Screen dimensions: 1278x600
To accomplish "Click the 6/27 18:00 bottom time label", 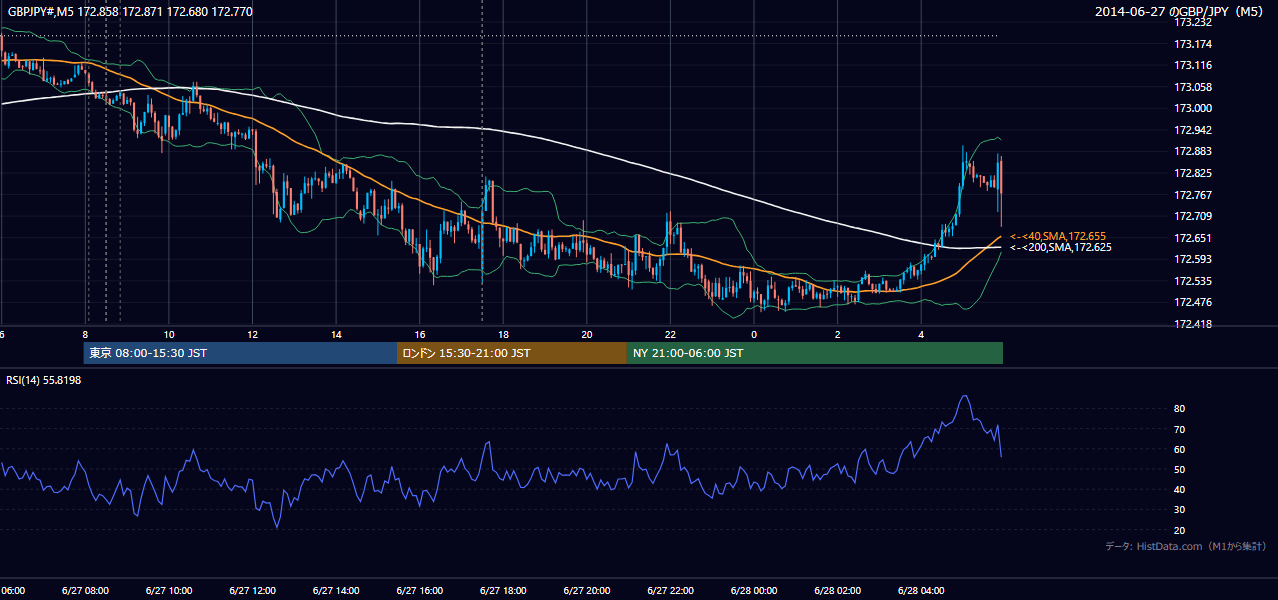I will point(503,591).
